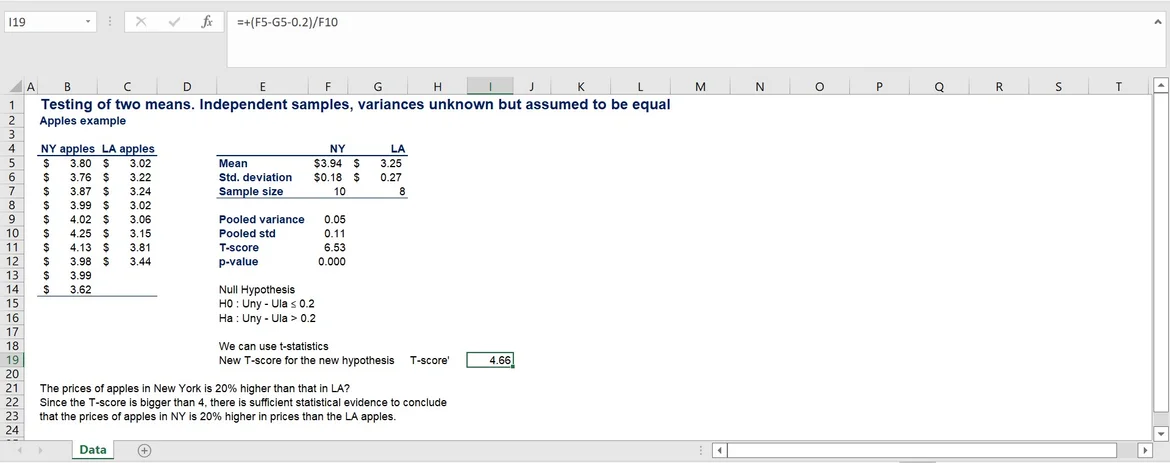Switch to the Data sheet tab
Image resolution: width=1170 pixels, height=463 pixels.
click(93, 450)
